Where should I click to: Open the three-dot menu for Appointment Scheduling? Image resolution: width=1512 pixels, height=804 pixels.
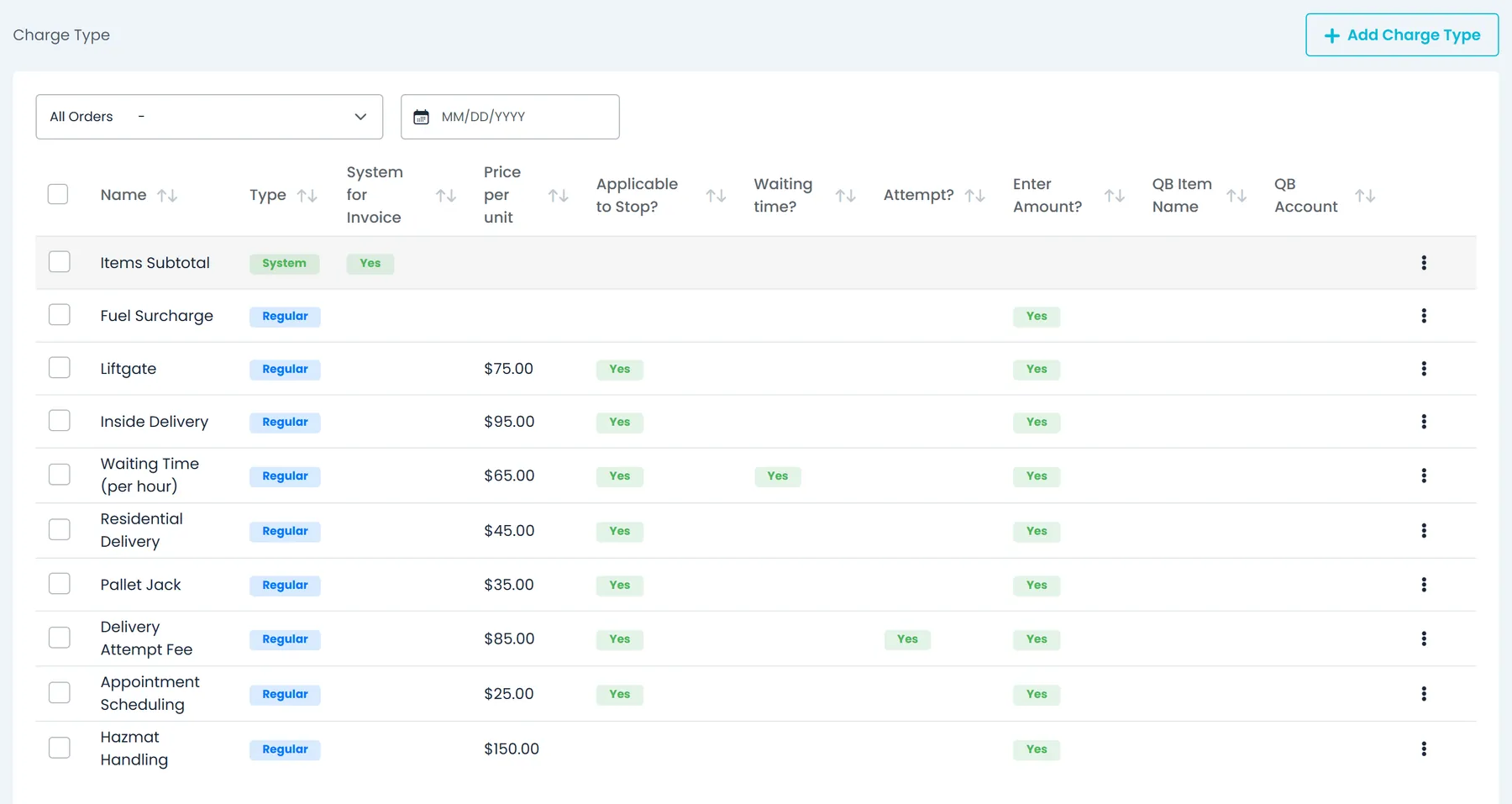1424,694
